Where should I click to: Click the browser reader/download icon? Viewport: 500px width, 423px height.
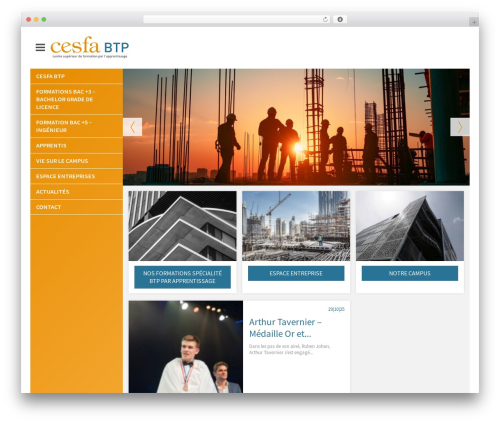[x=340, y=20]
